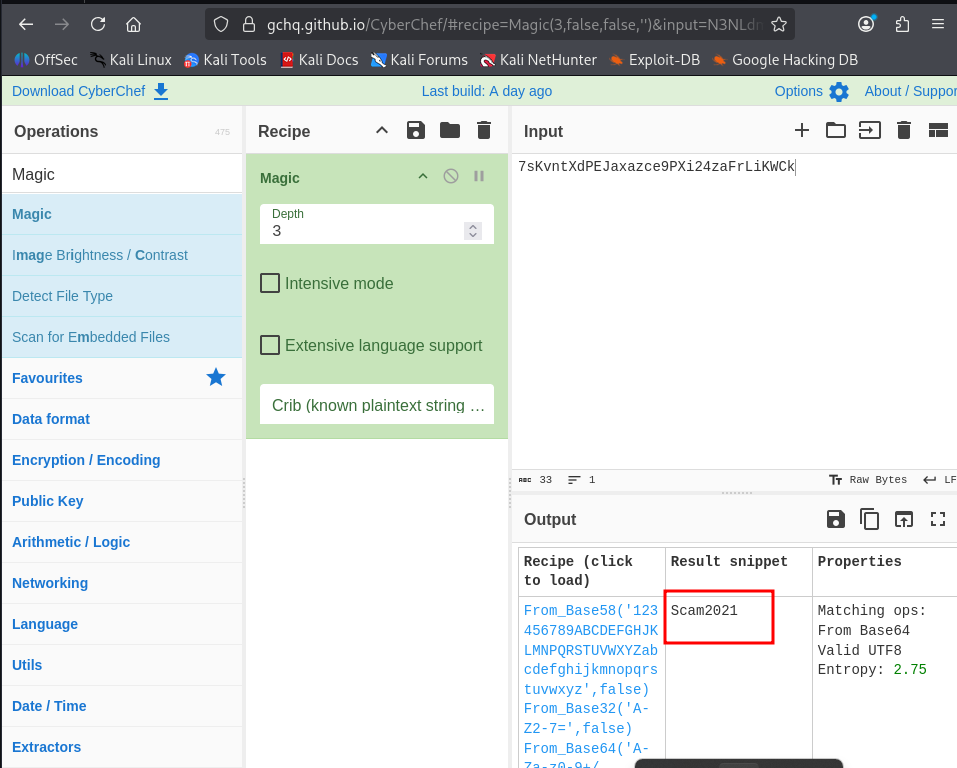Save output to file
The image size is (957, 768).
835,519
